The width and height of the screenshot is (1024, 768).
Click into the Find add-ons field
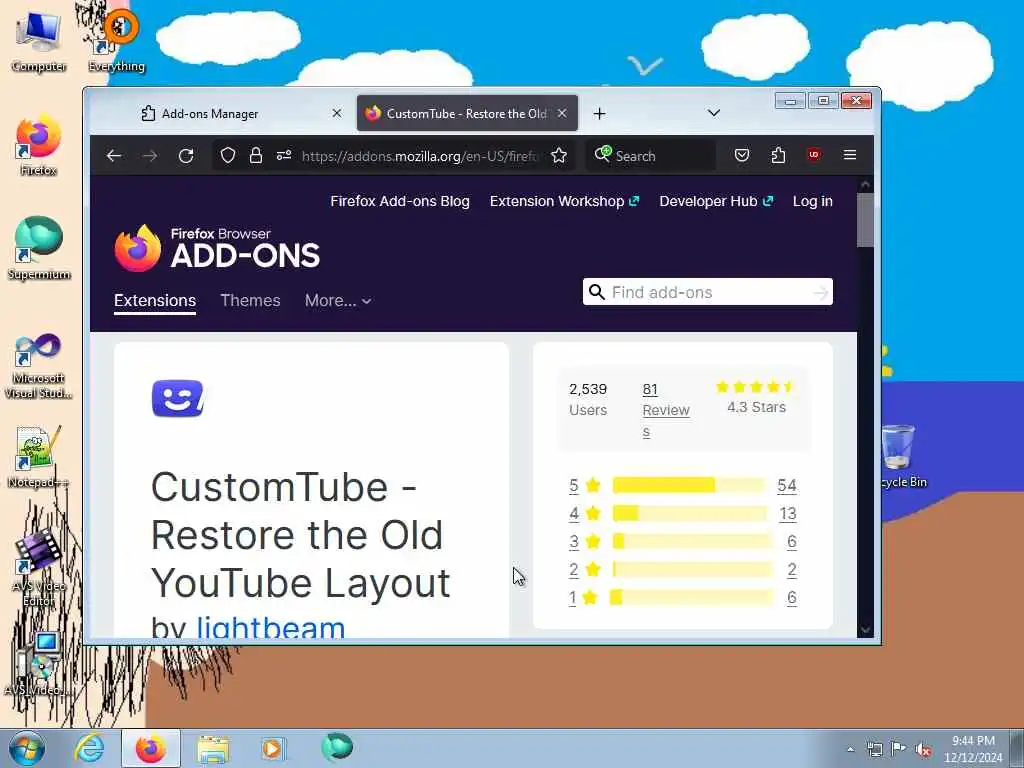pyautogui.click(x=709, y=292)
